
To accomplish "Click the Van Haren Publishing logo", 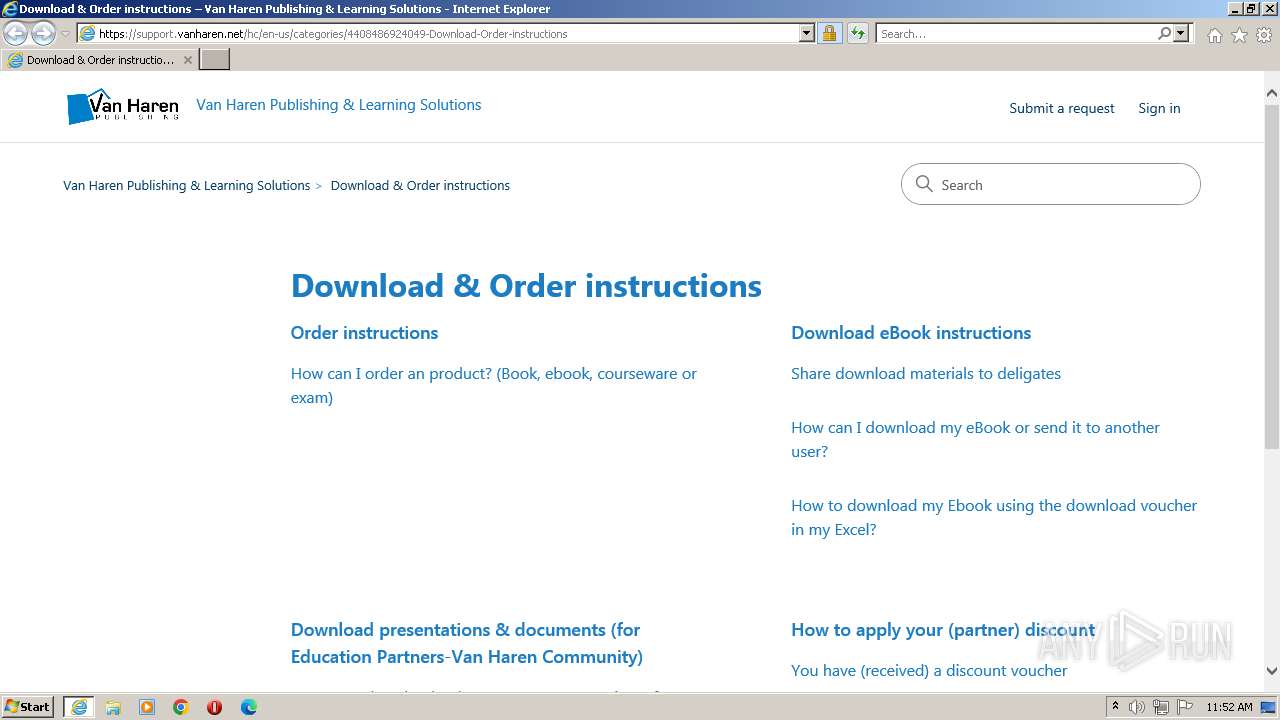I will coord(123,107).
